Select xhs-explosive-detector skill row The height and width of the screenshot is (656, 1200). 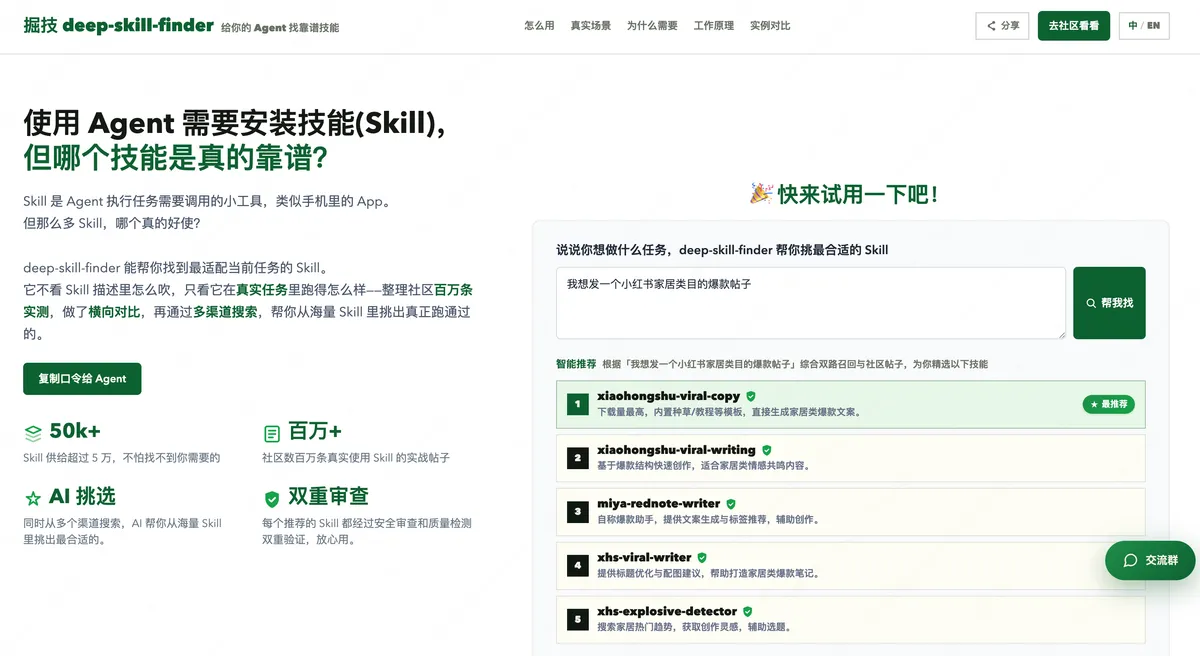[x=851, y=619]
